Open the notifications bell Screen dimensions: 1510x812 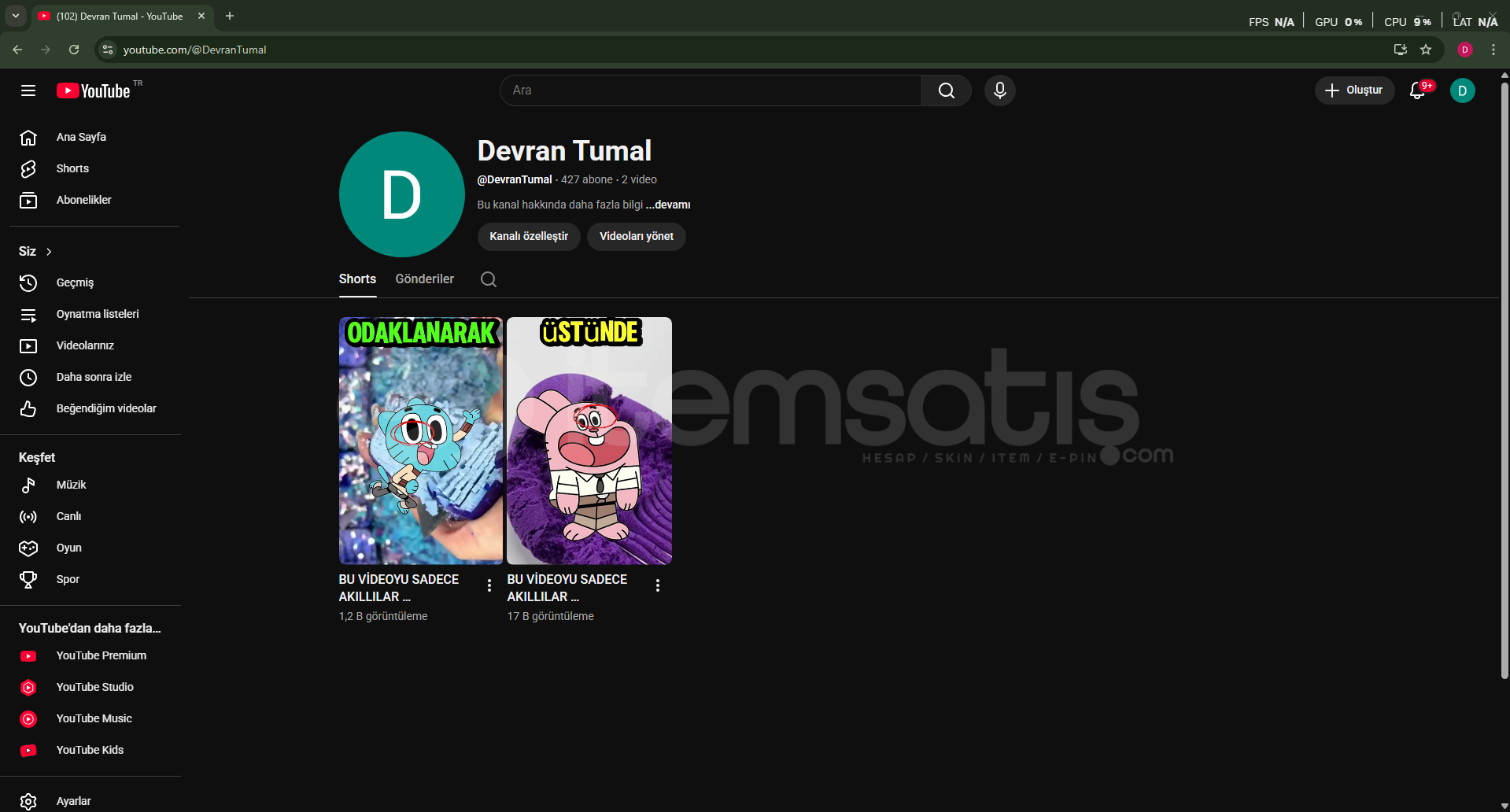pos(1417,90)
